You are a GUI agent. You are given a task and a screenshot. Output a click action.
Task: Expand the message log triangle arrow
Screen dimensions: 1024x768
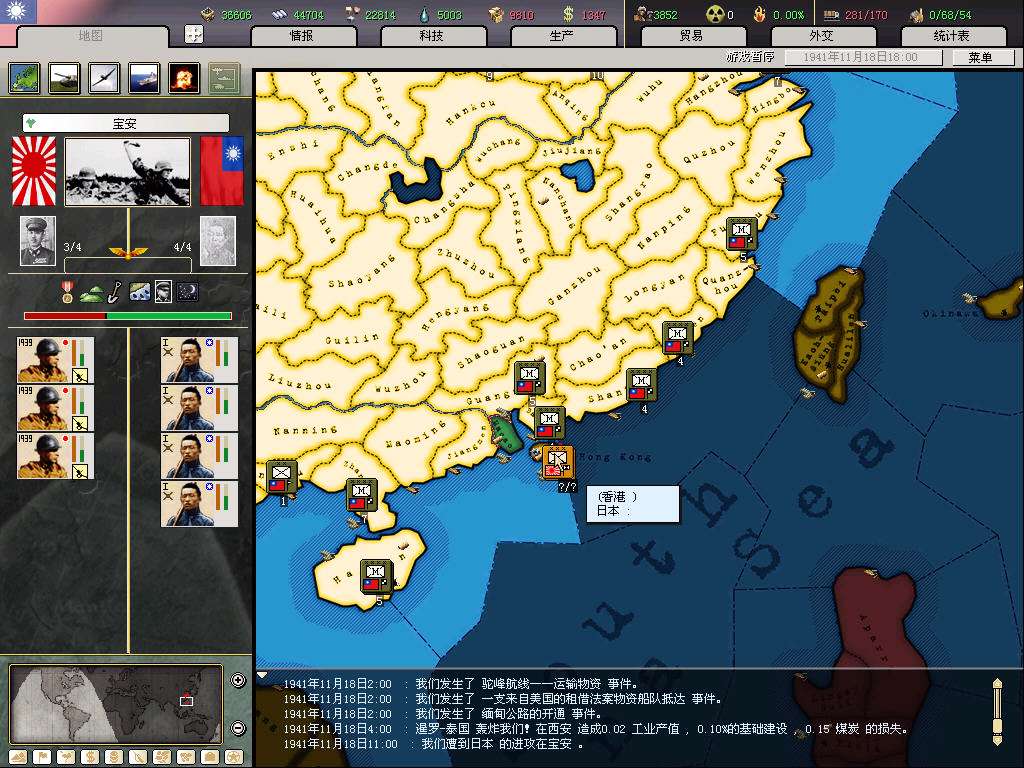tap(262, 675)
